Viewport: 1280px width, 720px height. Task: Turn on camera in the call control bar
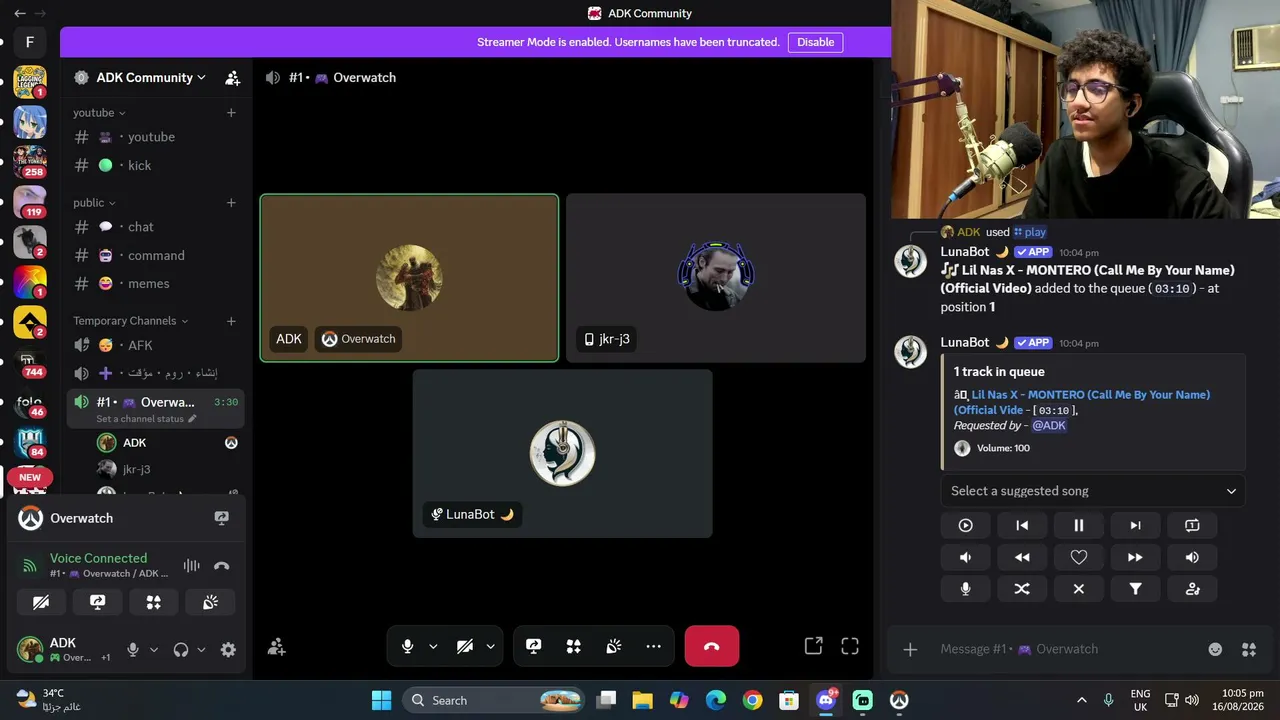[x=465, y=647]
